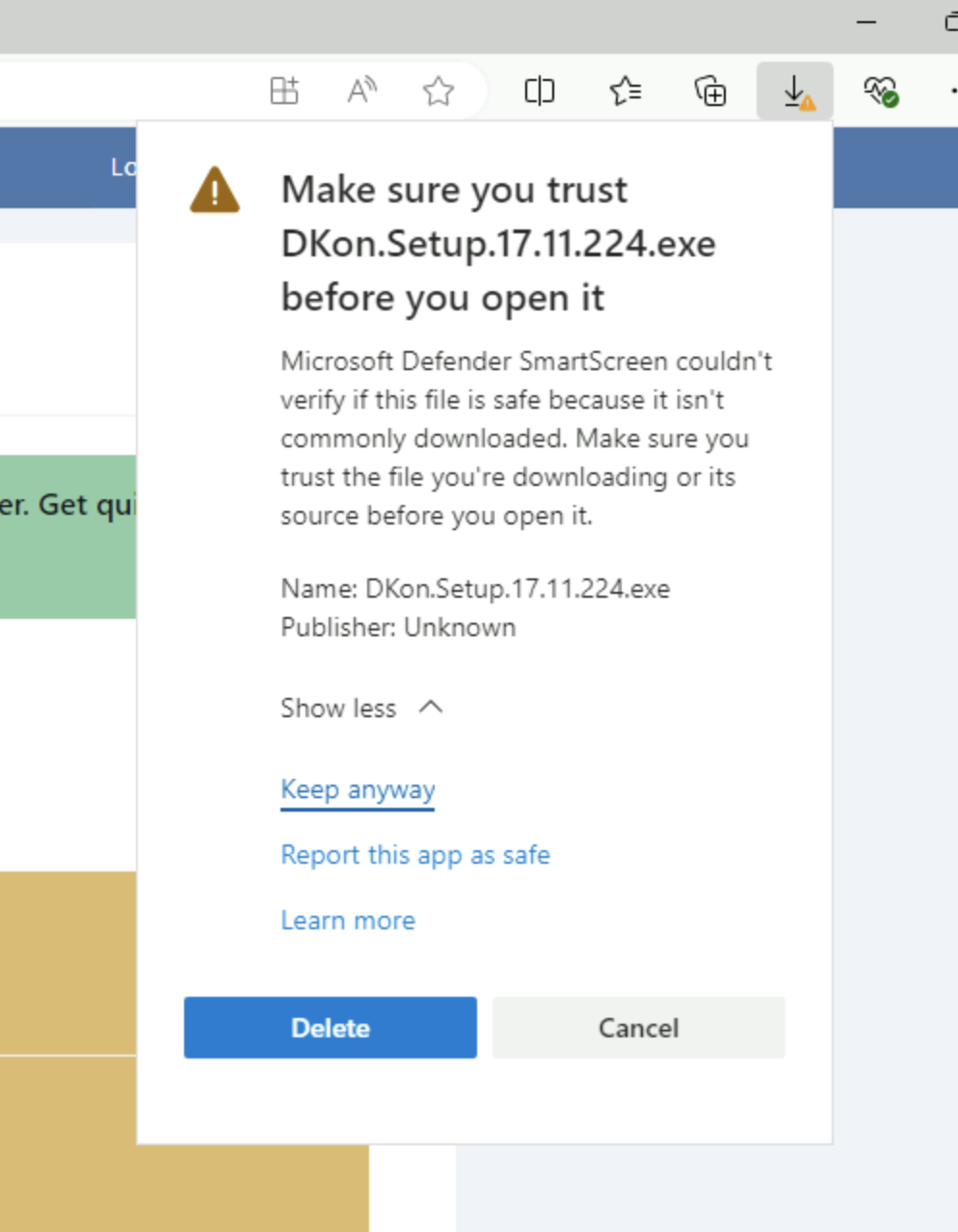Add this page to favorites star
The height and width of the screenshot is (1232, 958).
(439, 92)
